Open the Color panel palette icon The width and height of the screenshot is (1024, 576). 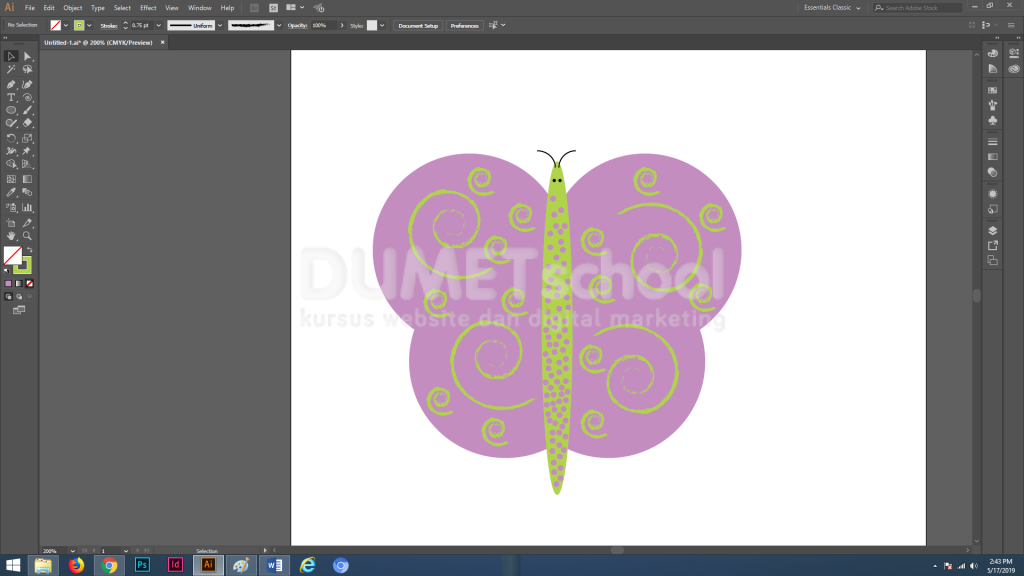(x=993, y=54)
